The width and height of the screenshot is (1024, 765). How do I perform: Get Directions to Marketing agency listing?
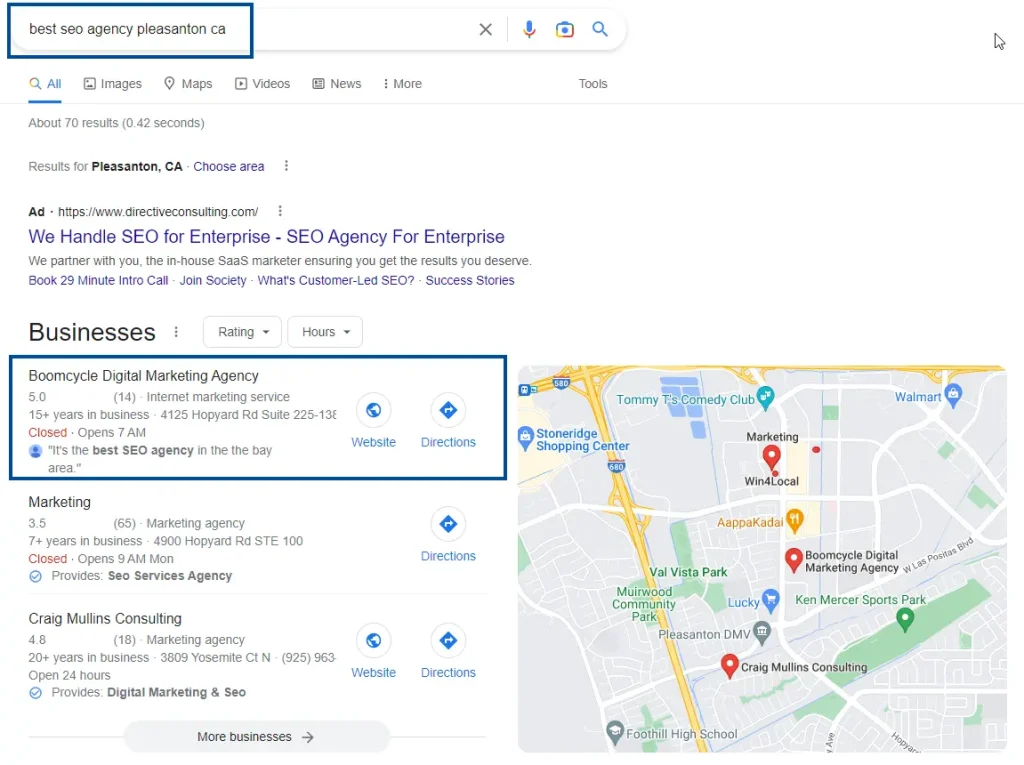point(448,524)
